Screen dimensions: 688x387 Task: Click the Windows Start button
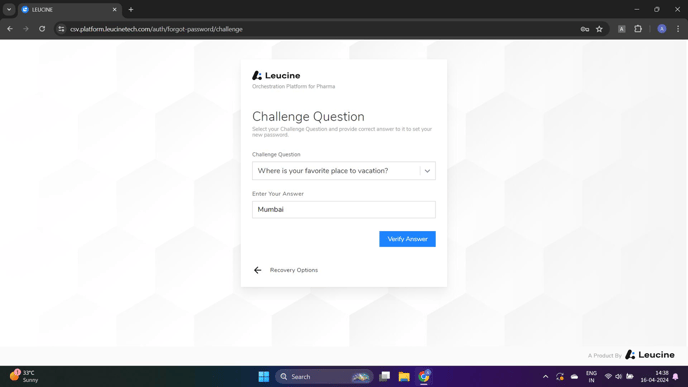point(264,376)
